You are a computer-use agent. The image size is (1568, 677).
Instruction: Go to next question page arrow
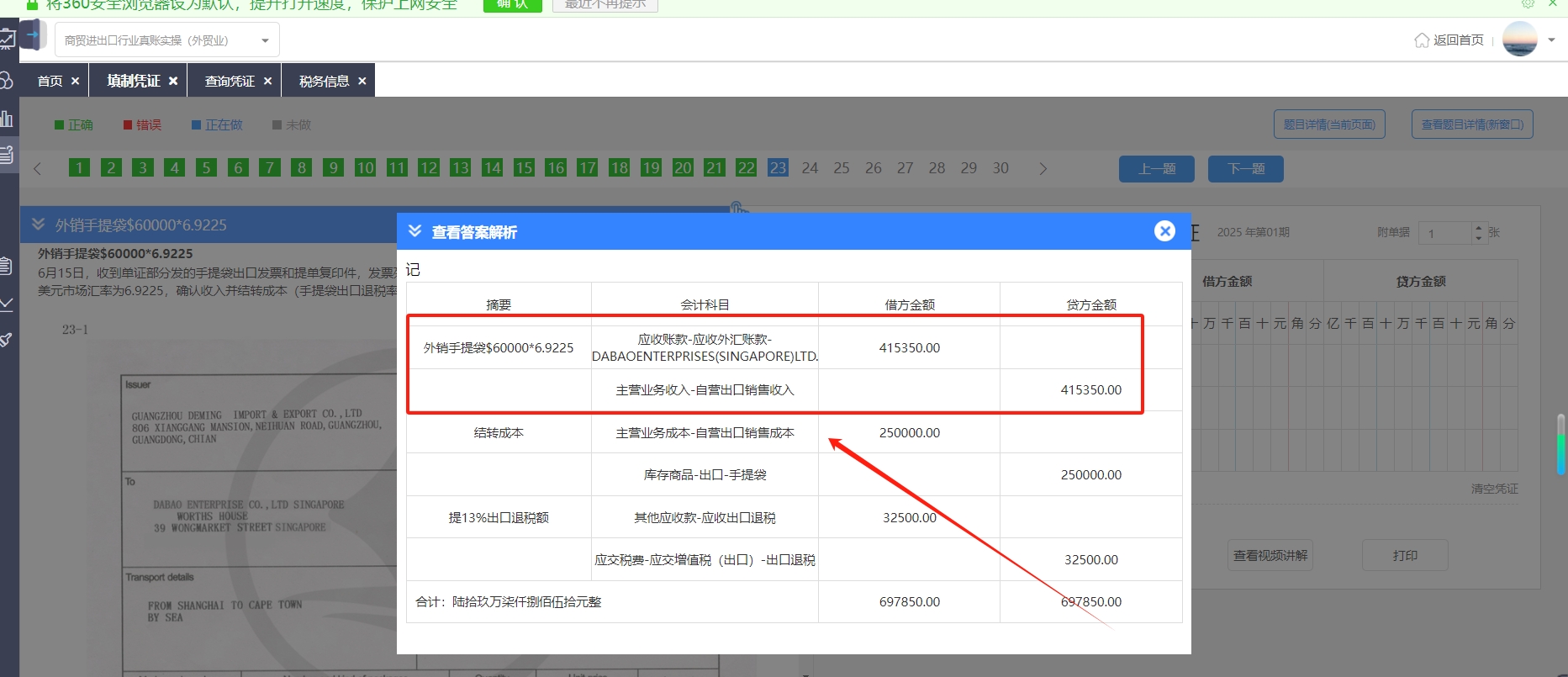pos(1043,168)
